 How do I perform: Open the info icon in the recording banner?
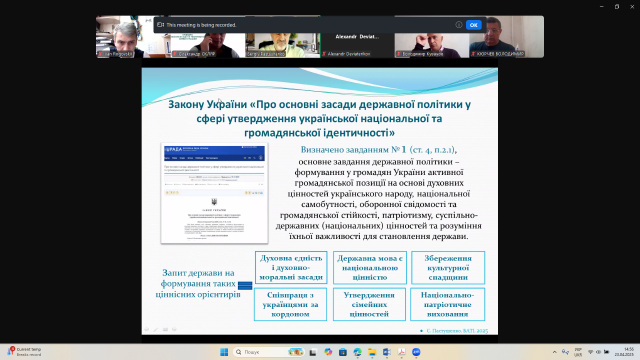(x=459, y=25)
